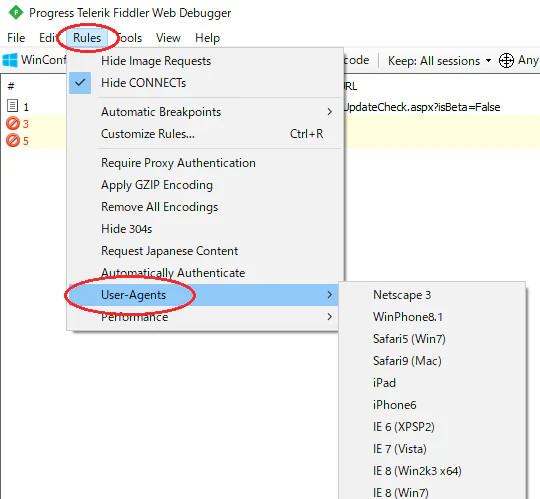
Task: Expand User-Agents submenu arrow
Action: [x=330, y=295]
